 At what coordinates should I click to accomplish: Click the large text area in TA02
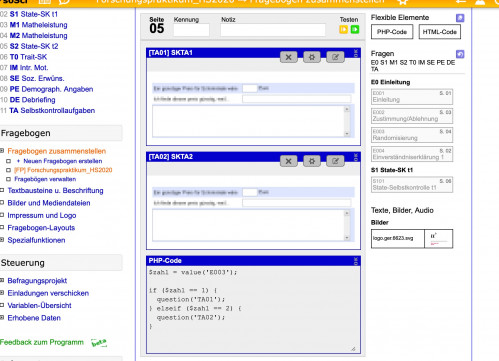[x=251, y=225]
